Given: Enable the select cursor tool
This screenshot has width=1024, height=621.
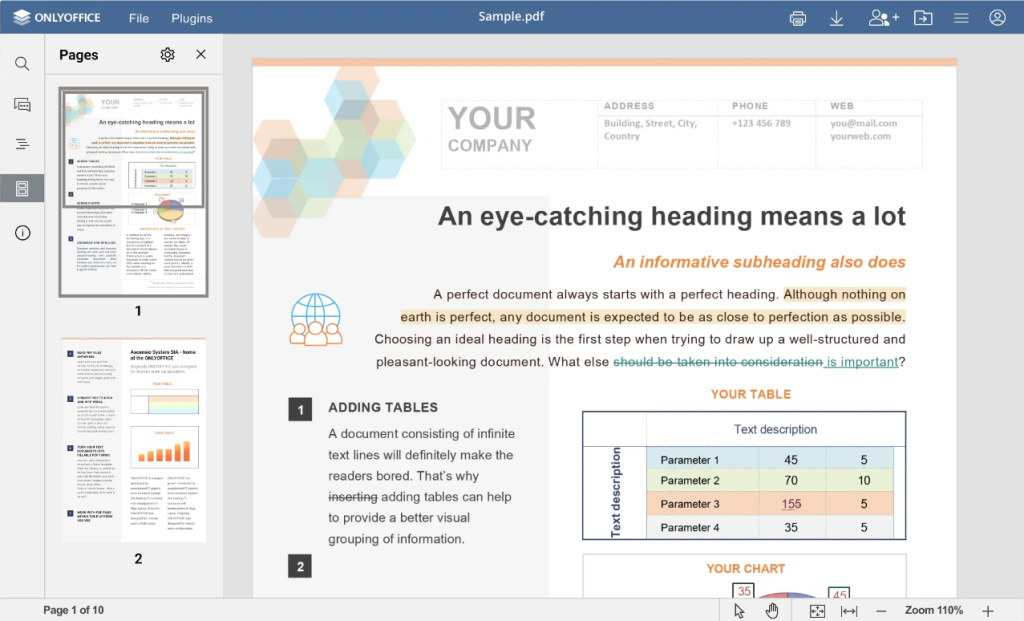Looking at the screenshot, I should (x=739, y=610).
